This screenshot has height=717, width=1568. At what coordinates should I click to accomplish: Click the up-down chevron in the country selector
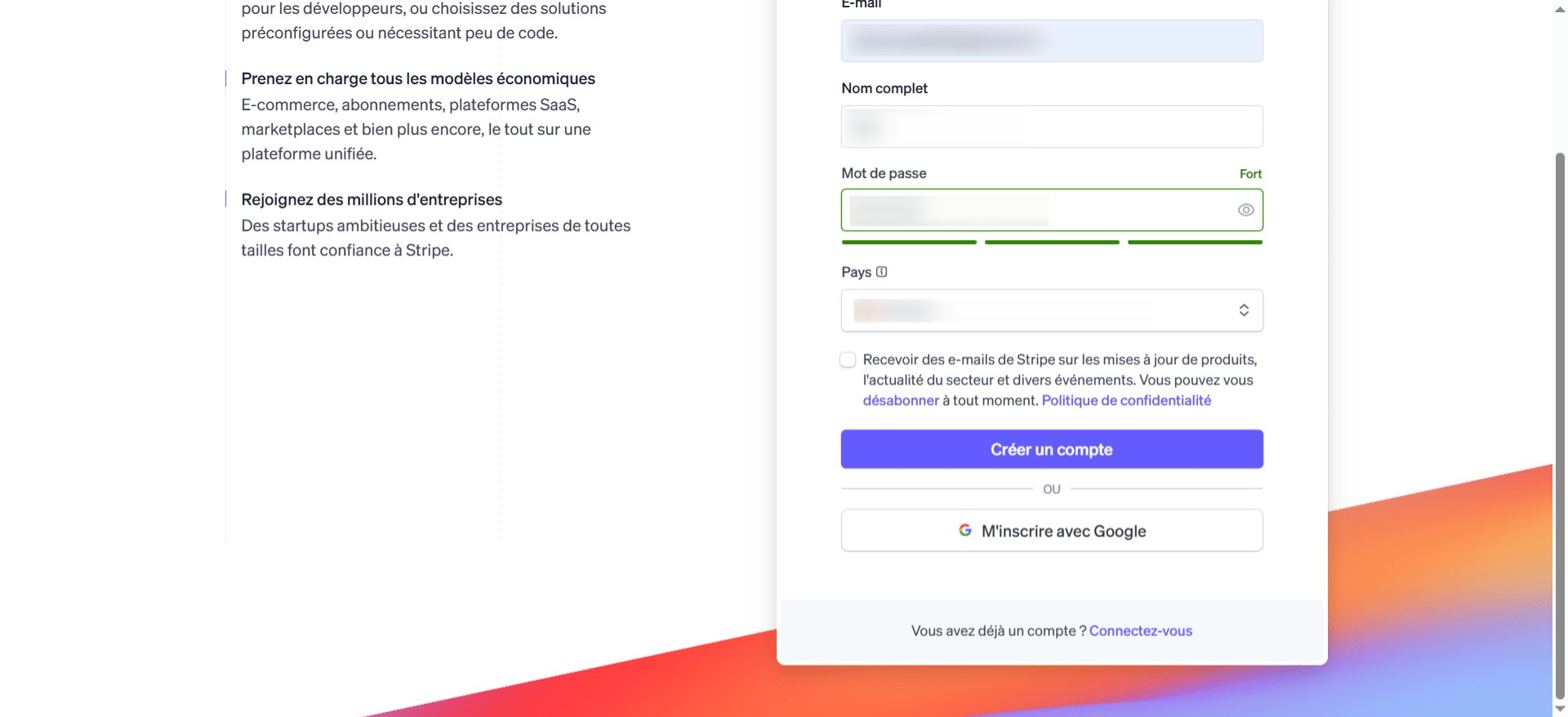pyautogui.click(x=1244, y=310)
